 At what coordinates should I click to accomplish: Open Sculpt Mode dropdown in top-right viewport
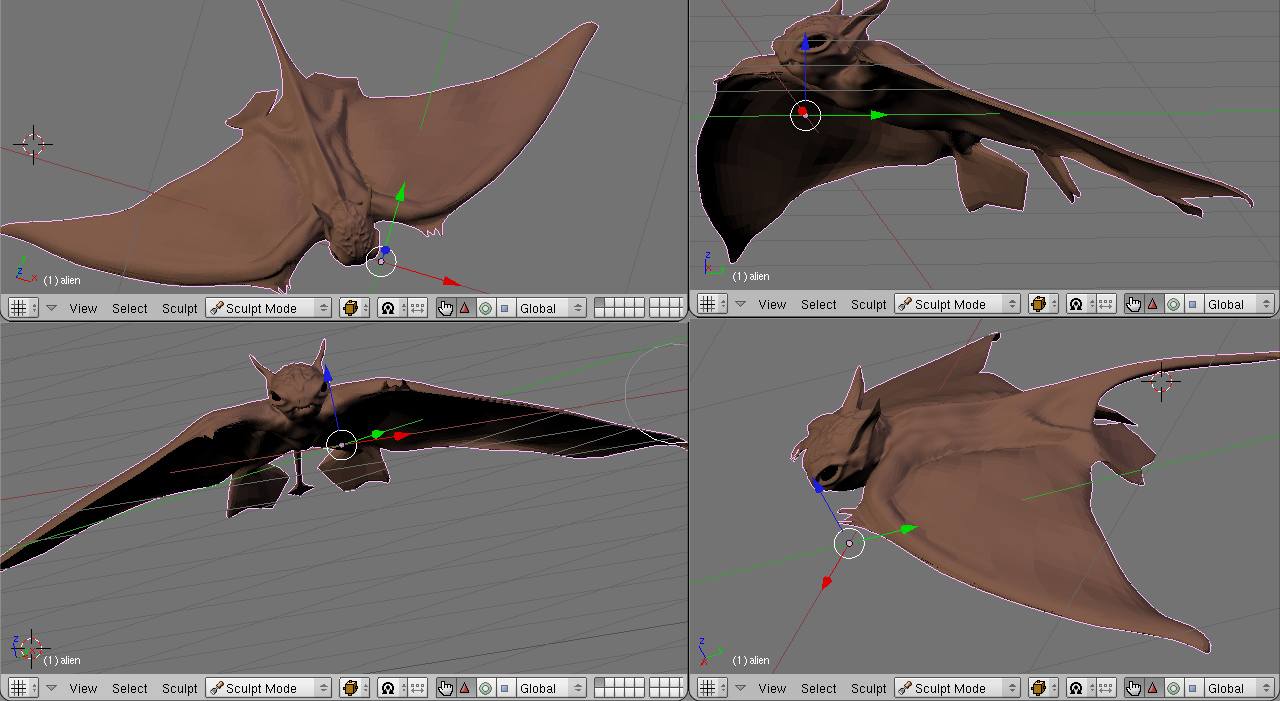(x=958, y=304)
